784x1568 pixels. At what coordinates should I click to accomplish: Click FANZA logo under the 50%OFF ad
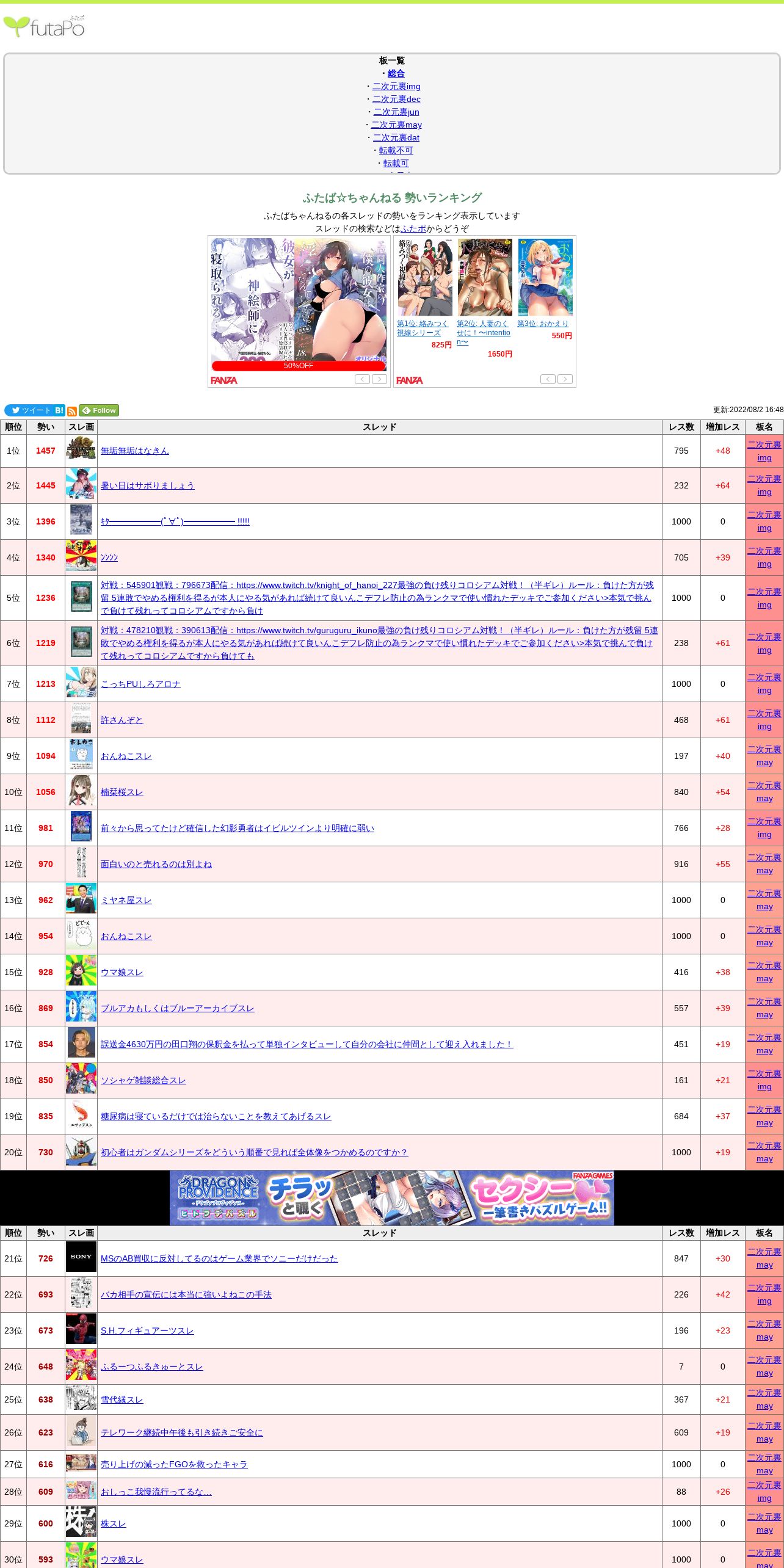pos(224,380)
